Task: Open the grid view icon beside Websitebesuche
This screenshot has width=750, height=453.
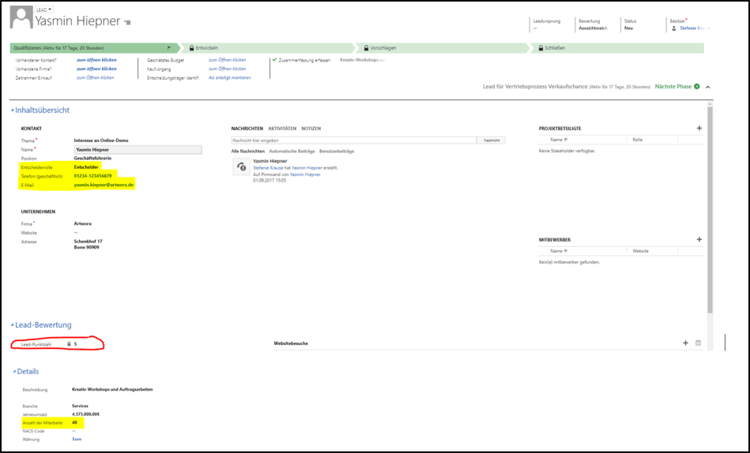Action: (698, 343)
